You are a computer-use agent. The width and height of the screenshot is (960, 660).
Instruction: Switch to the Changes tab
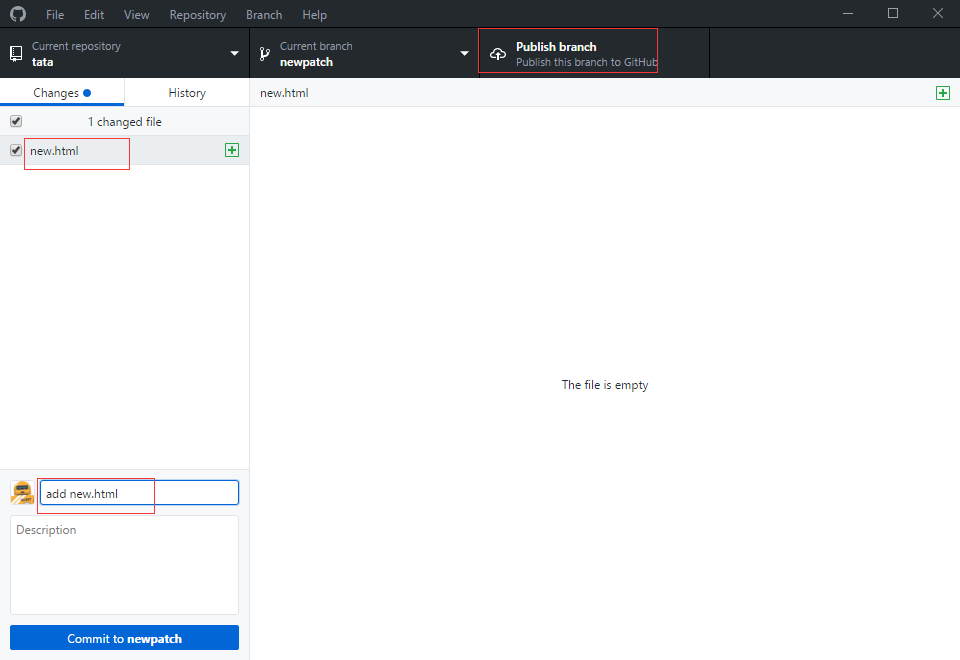pyautogui.click(x=62, y=92)
